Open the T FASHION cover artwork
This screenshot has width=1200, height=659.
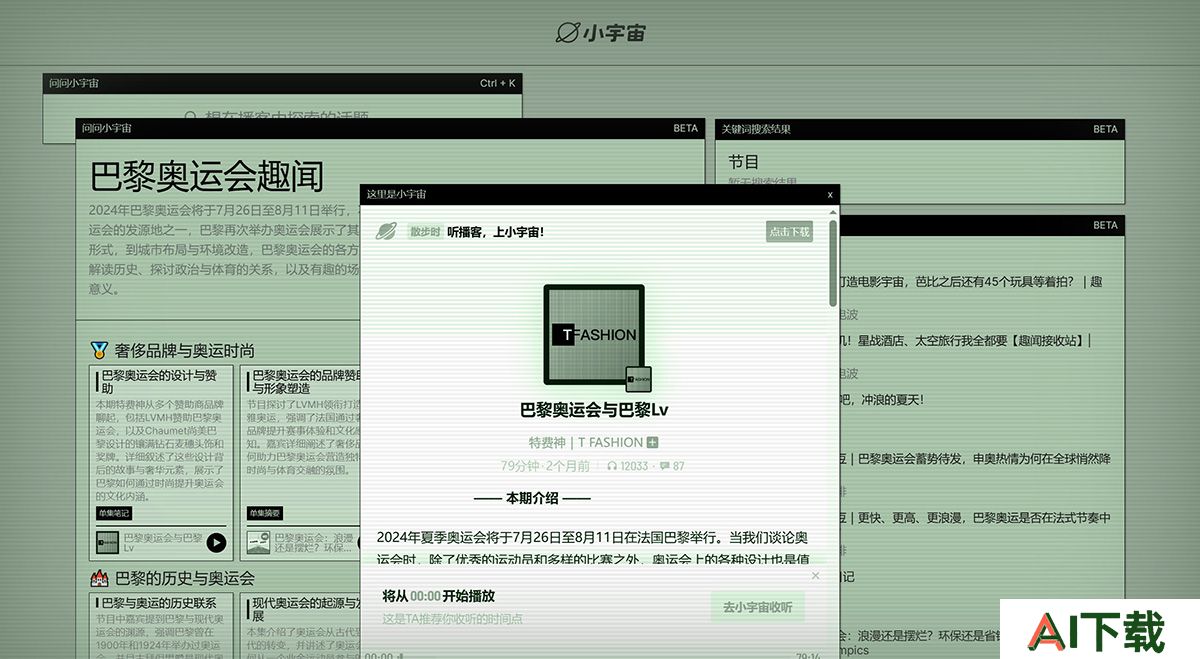click(594, 335)
